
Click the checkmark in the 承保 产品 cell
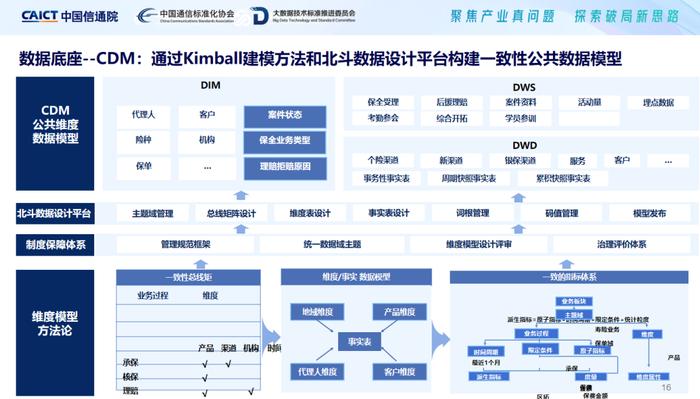(x=205, y=364)
